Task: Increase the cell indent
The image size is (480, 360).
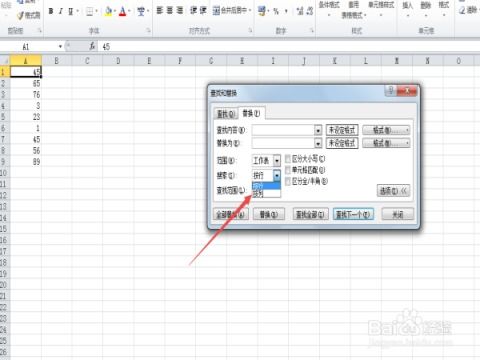Action: click(203, 11)
